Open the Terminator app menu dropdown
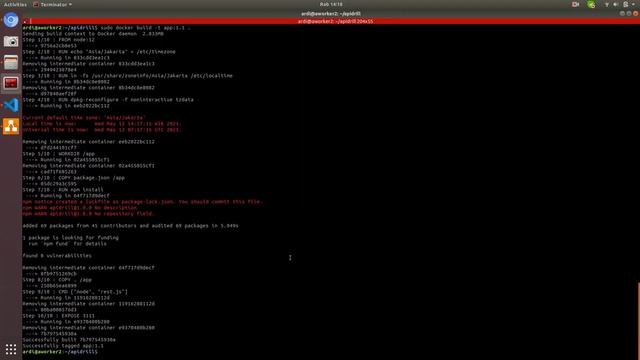Viewport: 640px width, 360px height. pyautogui.click(x=52, y=4)
